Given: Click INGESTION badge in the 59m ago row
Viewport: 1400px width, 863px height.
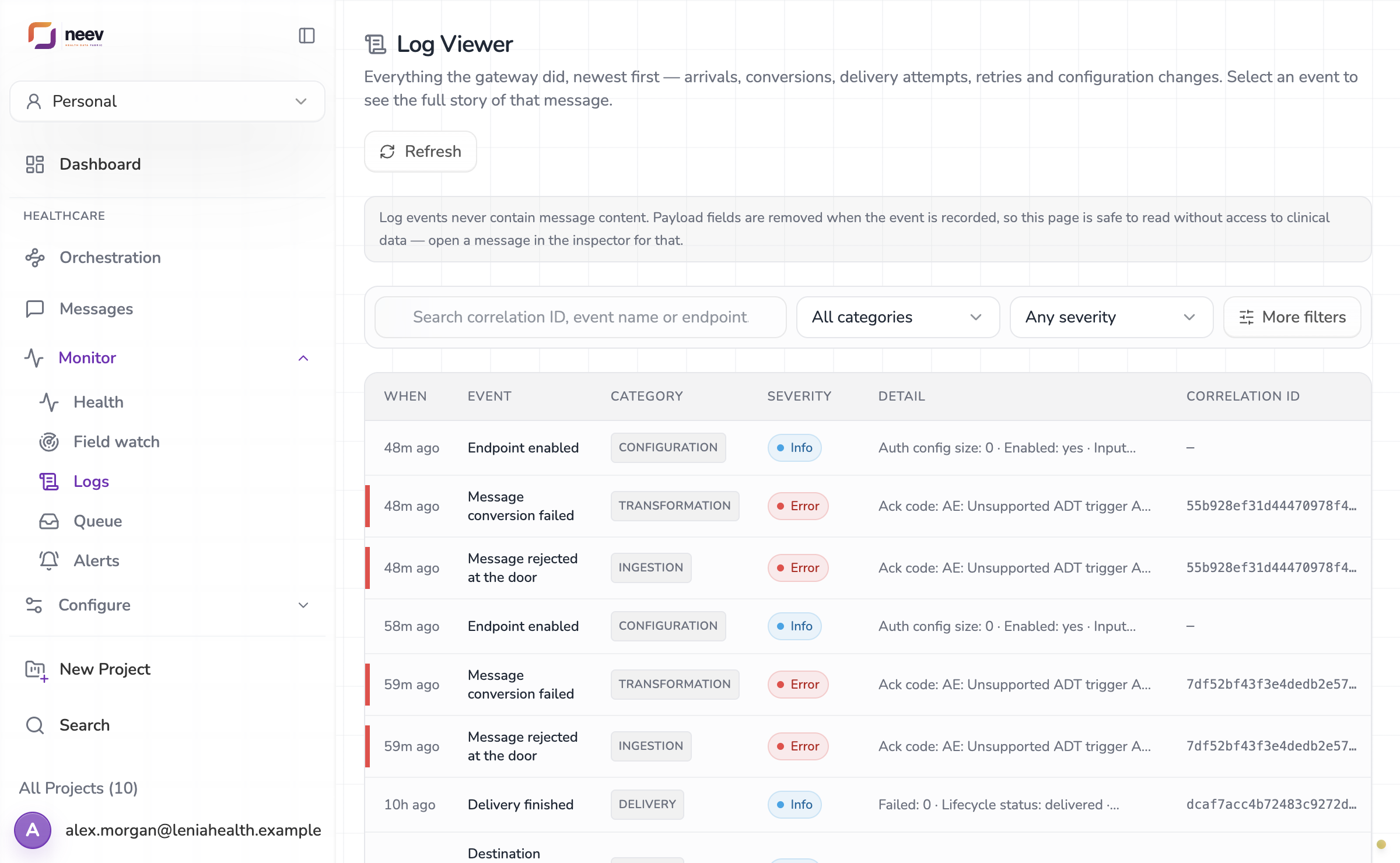Looking at the screenshot, I should 650,746.
